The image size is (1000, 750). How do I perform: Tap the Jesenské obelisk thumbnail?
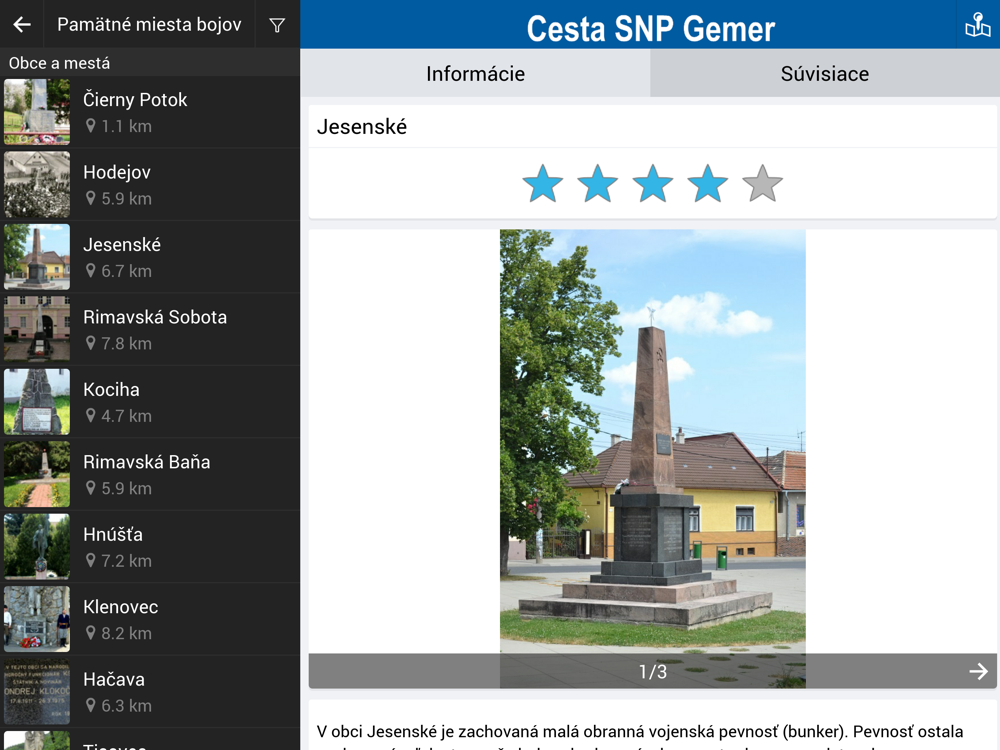pyautogui.click(x=37, y=257)
